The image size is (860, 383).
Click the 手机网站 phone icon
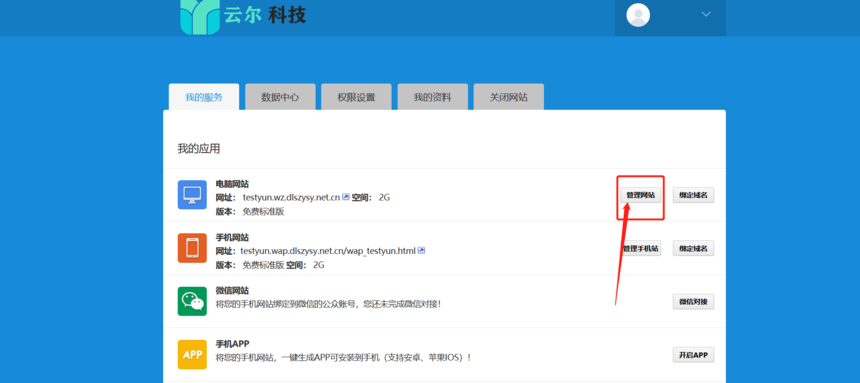tap(192, 248)
